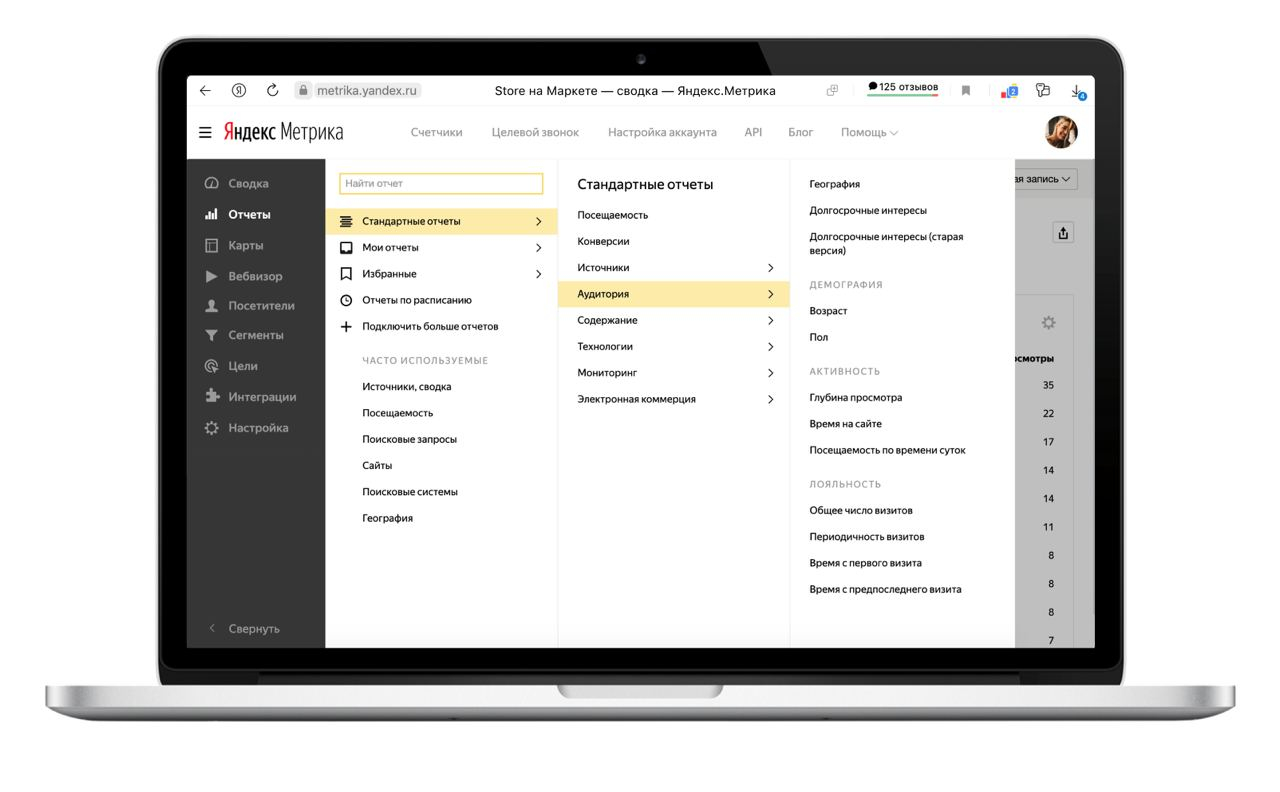This screenshot has width=1280, height=792.
Task: Open the Пол report
Action: pyautogui.click(x=819, y=337)
